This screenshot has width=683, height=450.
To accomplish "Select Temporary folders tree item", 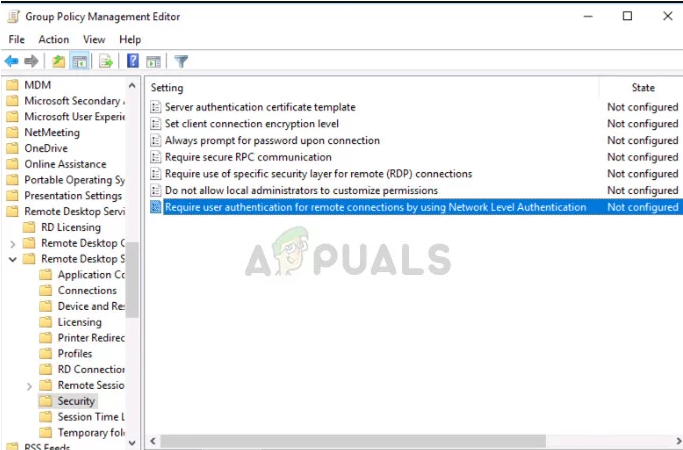I will 91,433.
